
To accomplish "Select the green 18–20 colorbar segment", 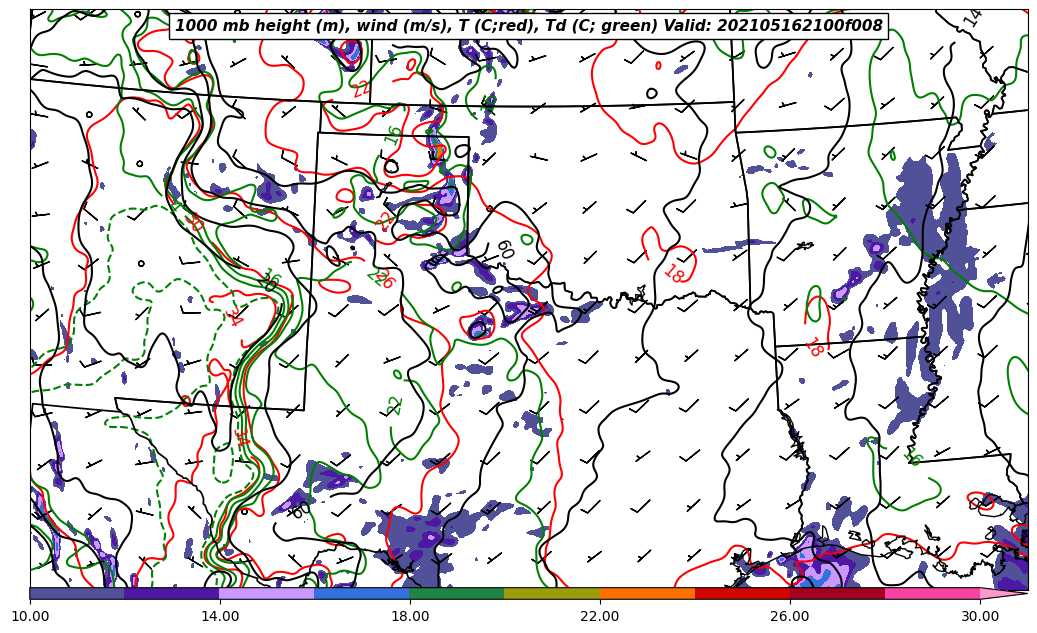I will coord(457,593).
